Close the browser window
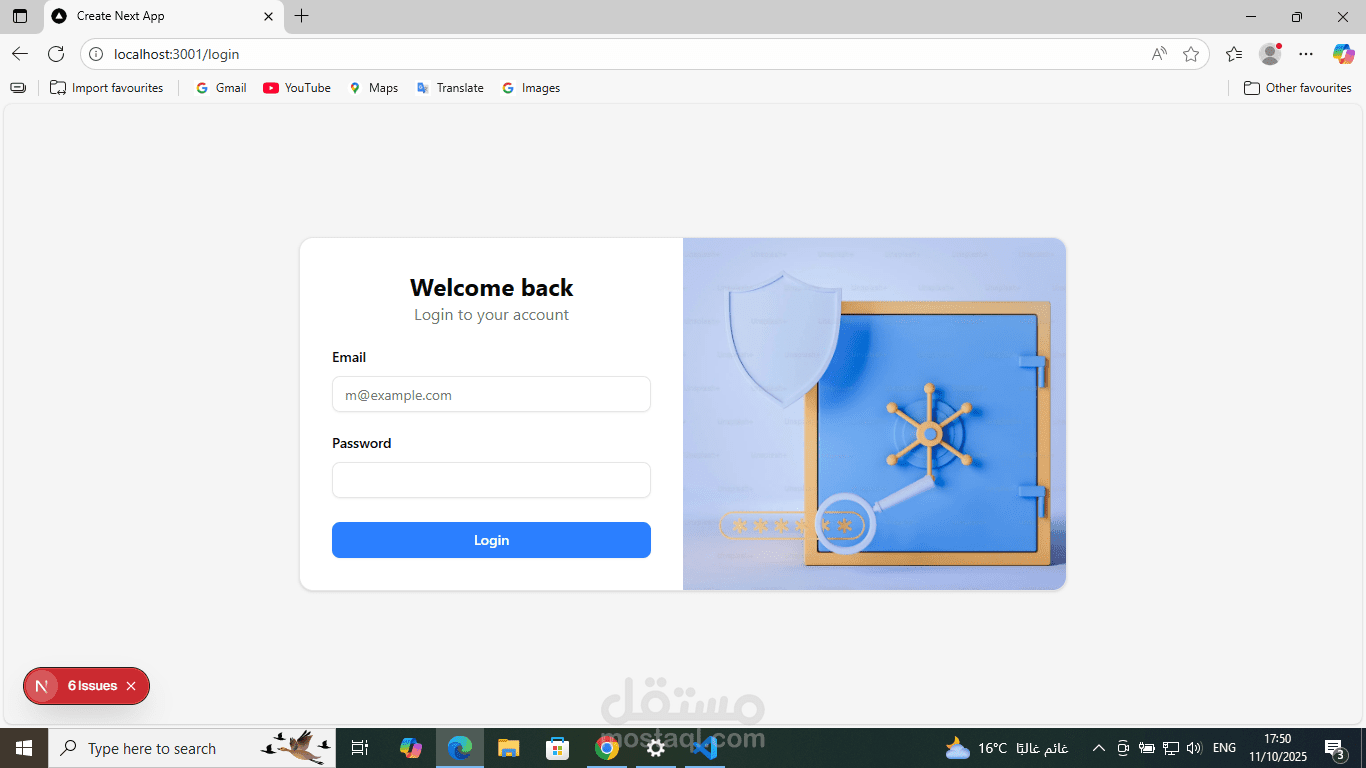The width and height of the screenshot is (1366, 768). click(x=1343, y=16)
